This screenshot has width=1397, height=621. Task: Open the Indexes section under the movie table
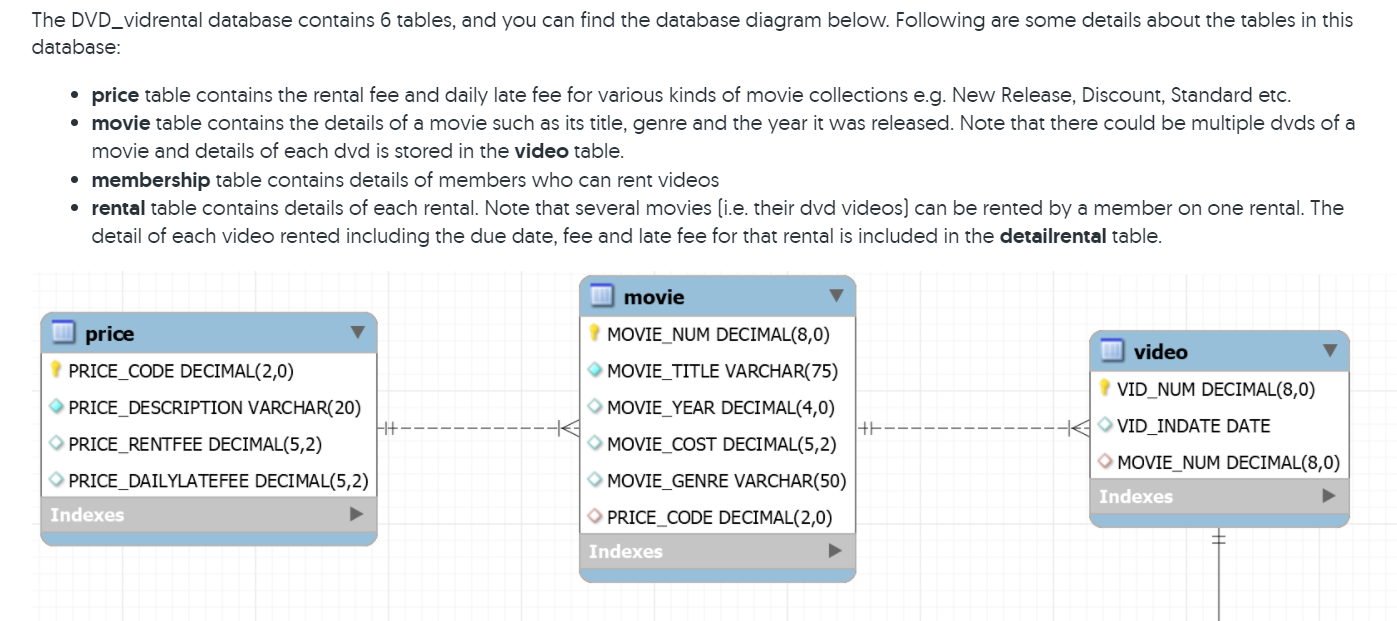tap(833, 551)
